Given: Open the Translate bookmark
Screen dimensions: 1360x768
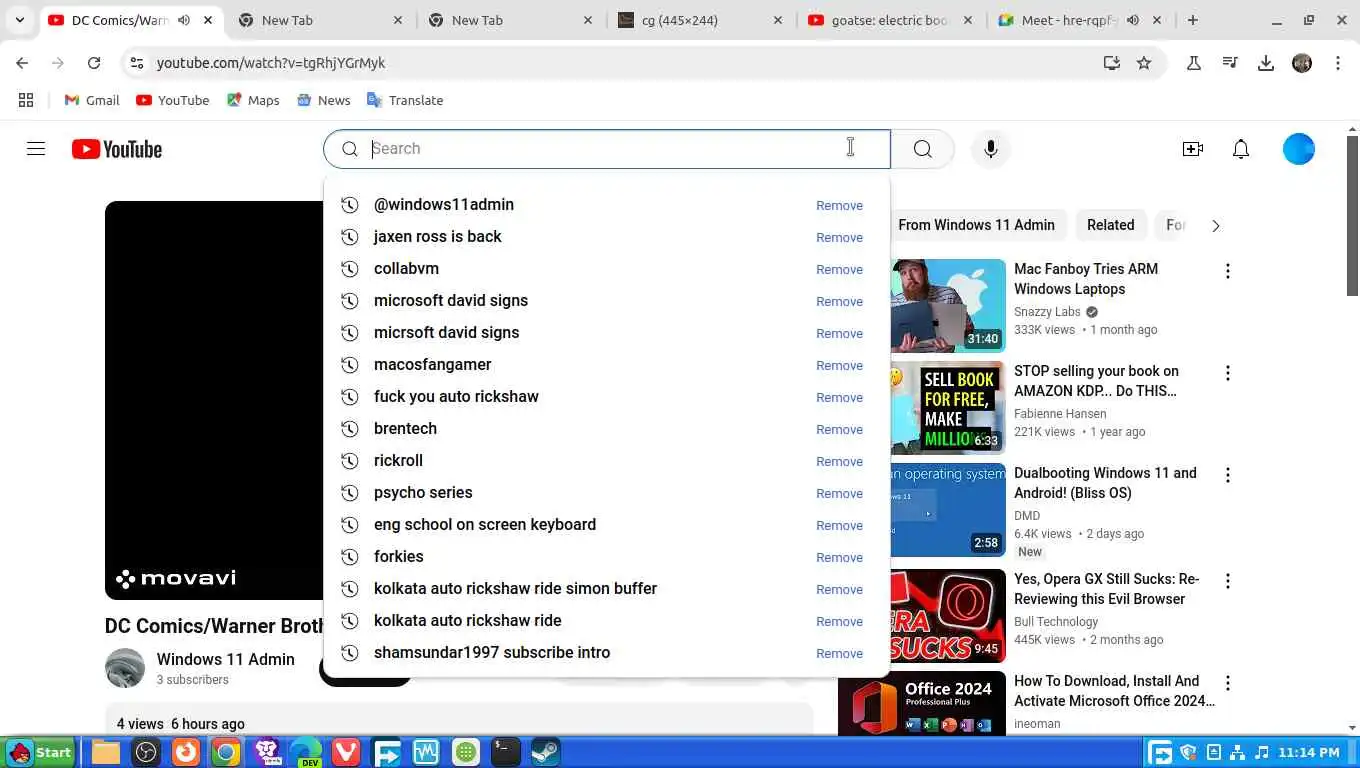Looking at the screenshot, I should pyautogui.click(x=405, y=100).
